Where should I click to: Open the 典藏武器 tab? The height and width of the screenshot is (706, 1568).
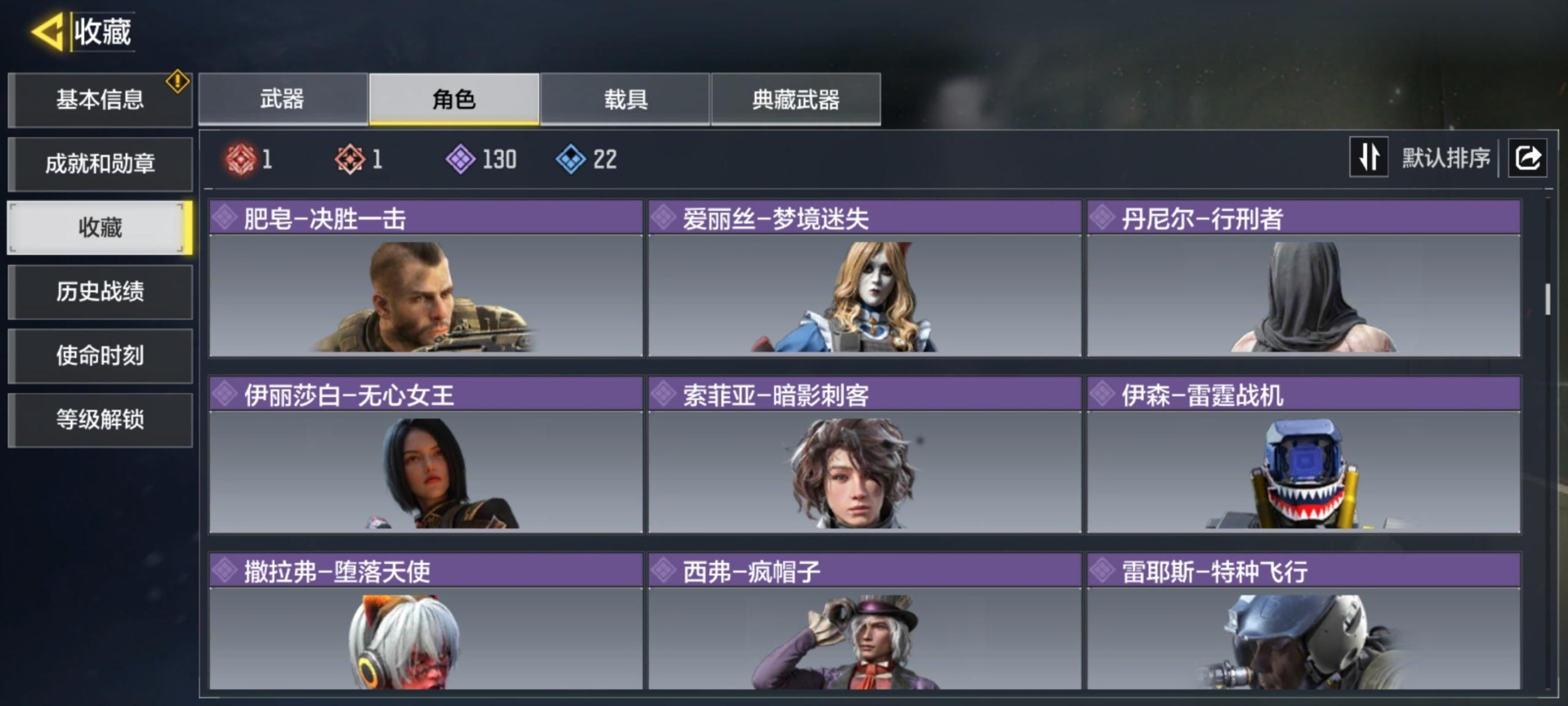796,99
